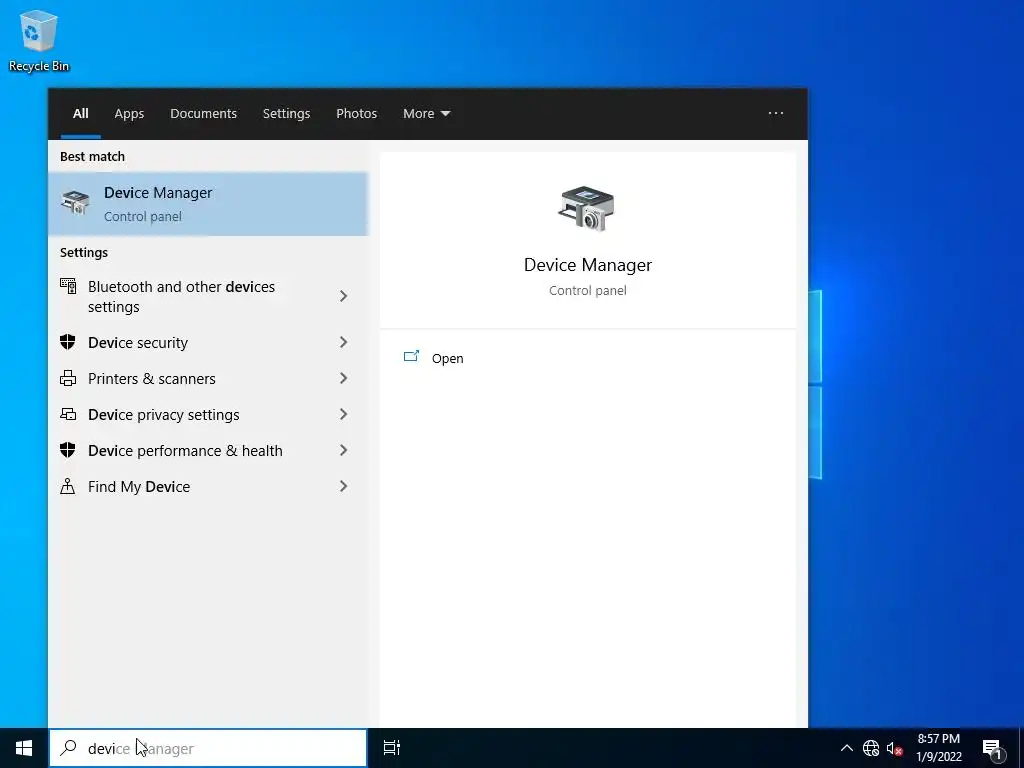1024x768 pixels.
Task: Click the search magnifier icon in taskbar
Action: click(68, 748)
